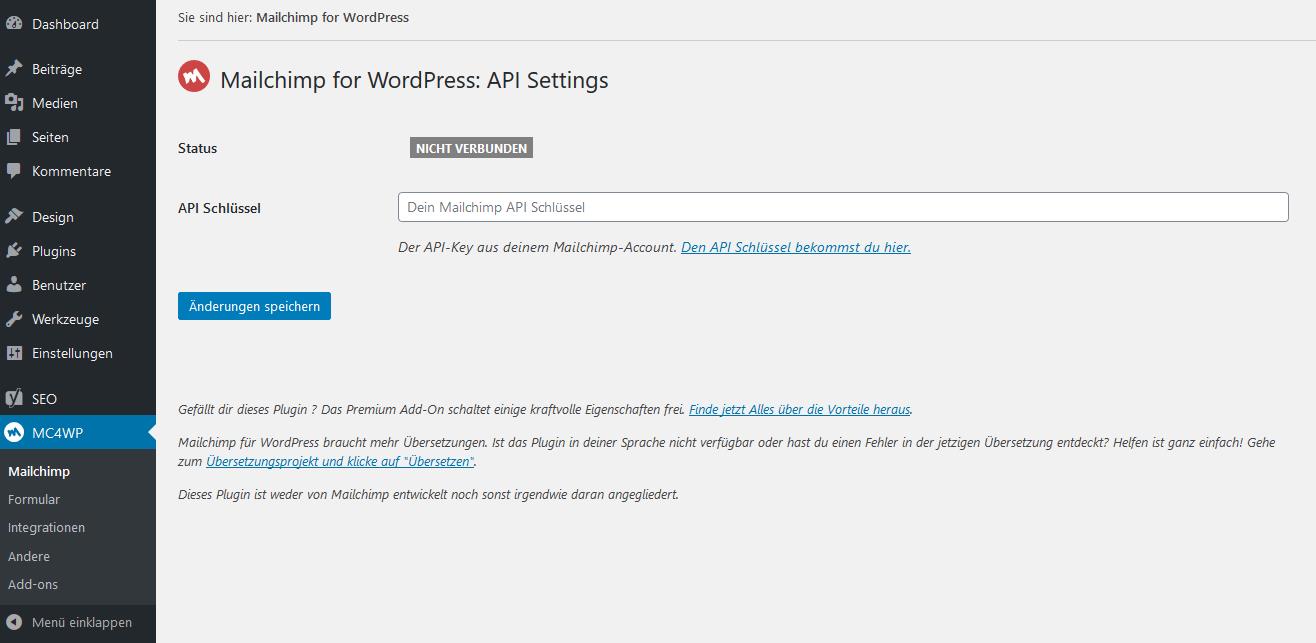This screenshot has width=1316, height=643.
Task: Click the Benutzer person icon
Action: point(14,285)
